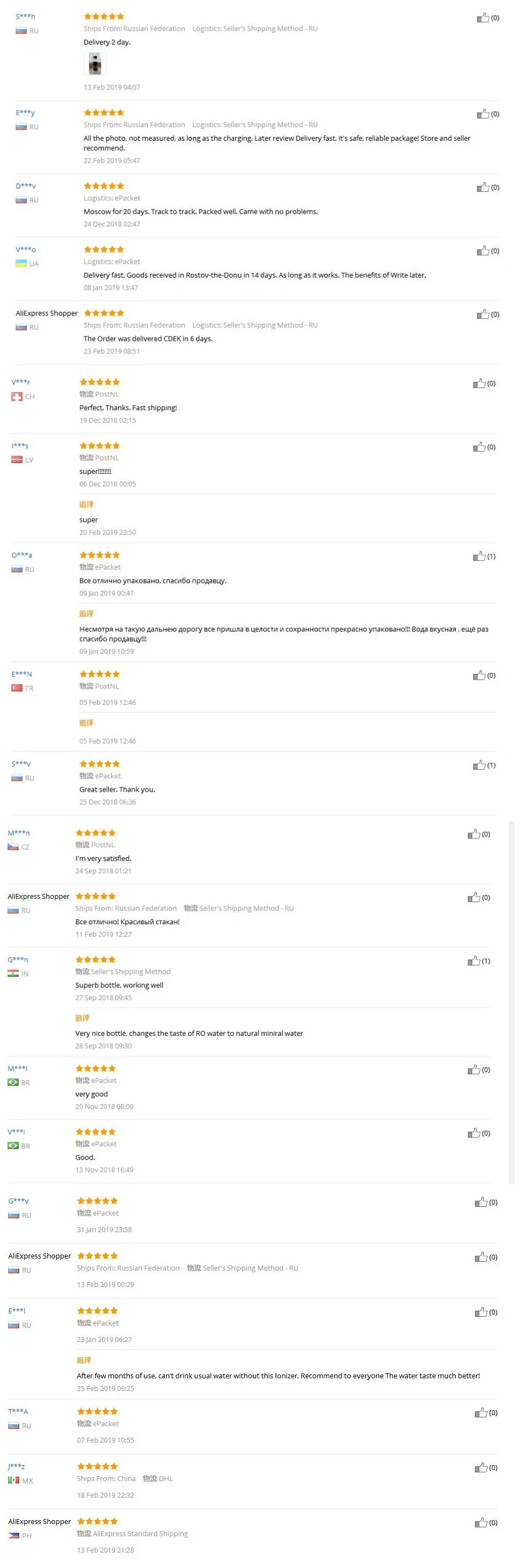
Task: Like J***z's review shipped from China via DHL
Action: (x=480, y=1467)
